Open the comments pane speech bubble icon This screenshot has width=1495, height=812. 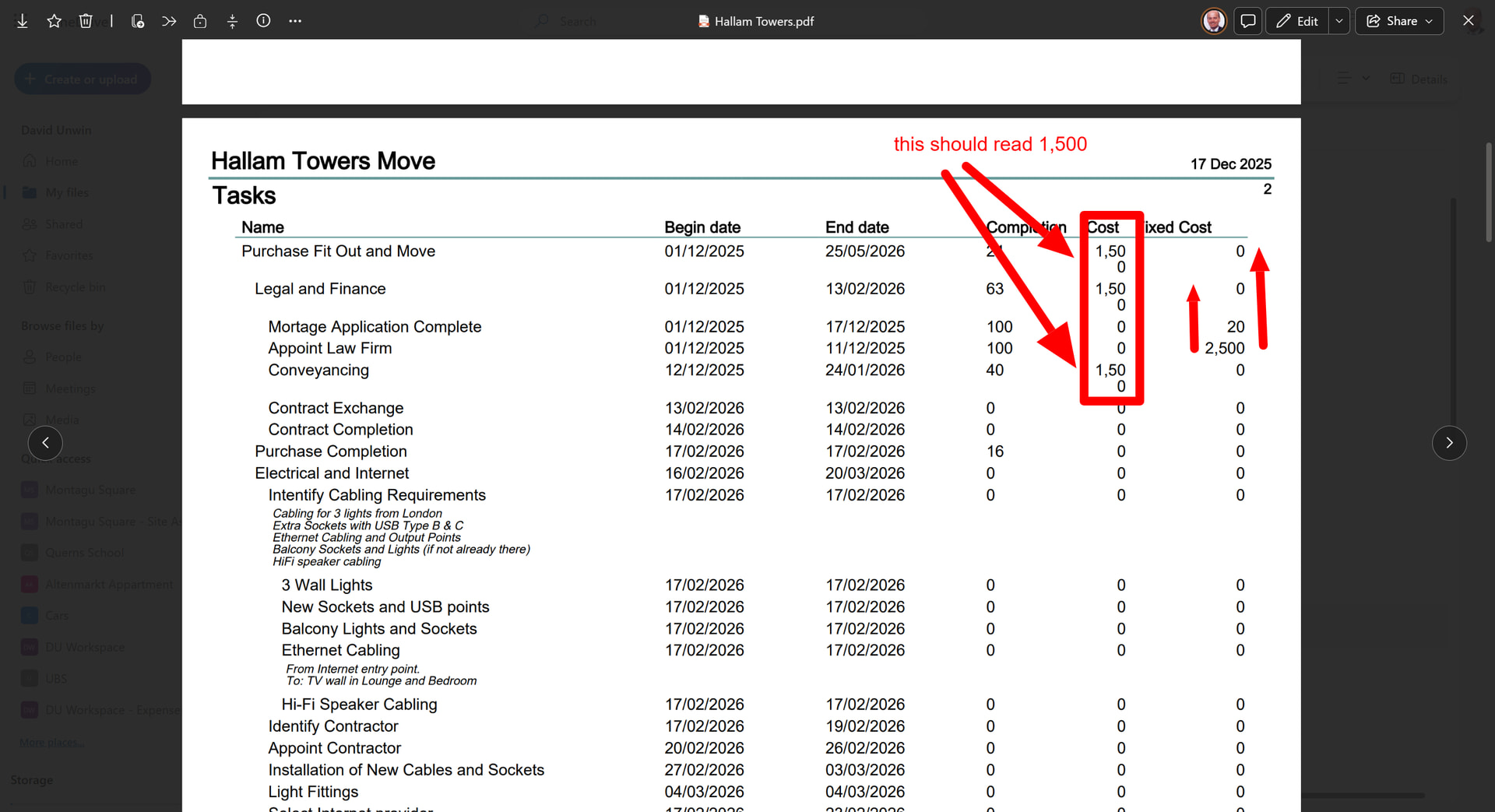(x=1247, y=21)
